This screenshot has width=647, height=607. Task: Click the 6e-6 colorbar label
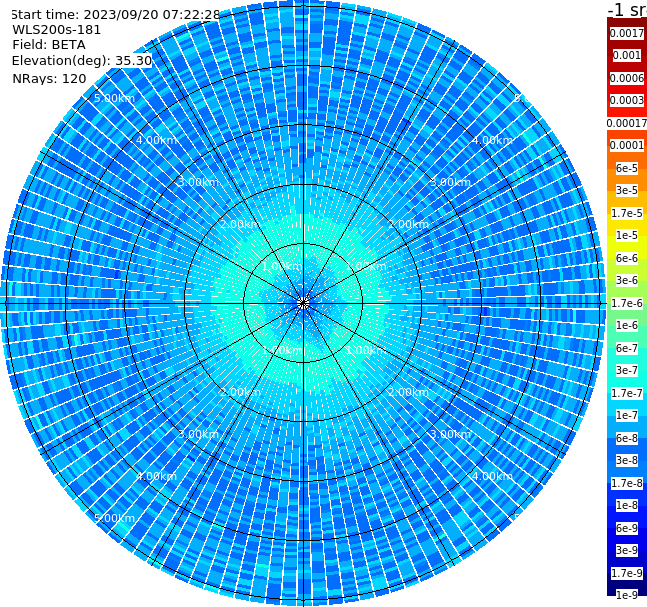tap(627, 258)
